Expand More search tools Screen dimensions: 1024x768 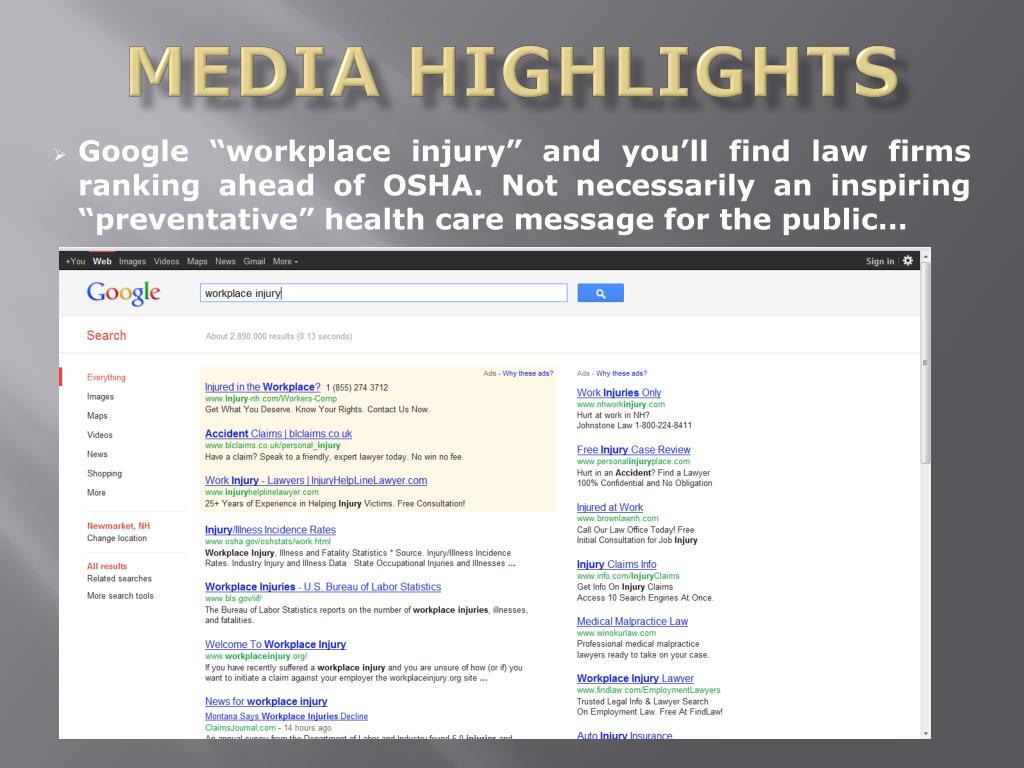pyautogui.click(x=120, y=596)
